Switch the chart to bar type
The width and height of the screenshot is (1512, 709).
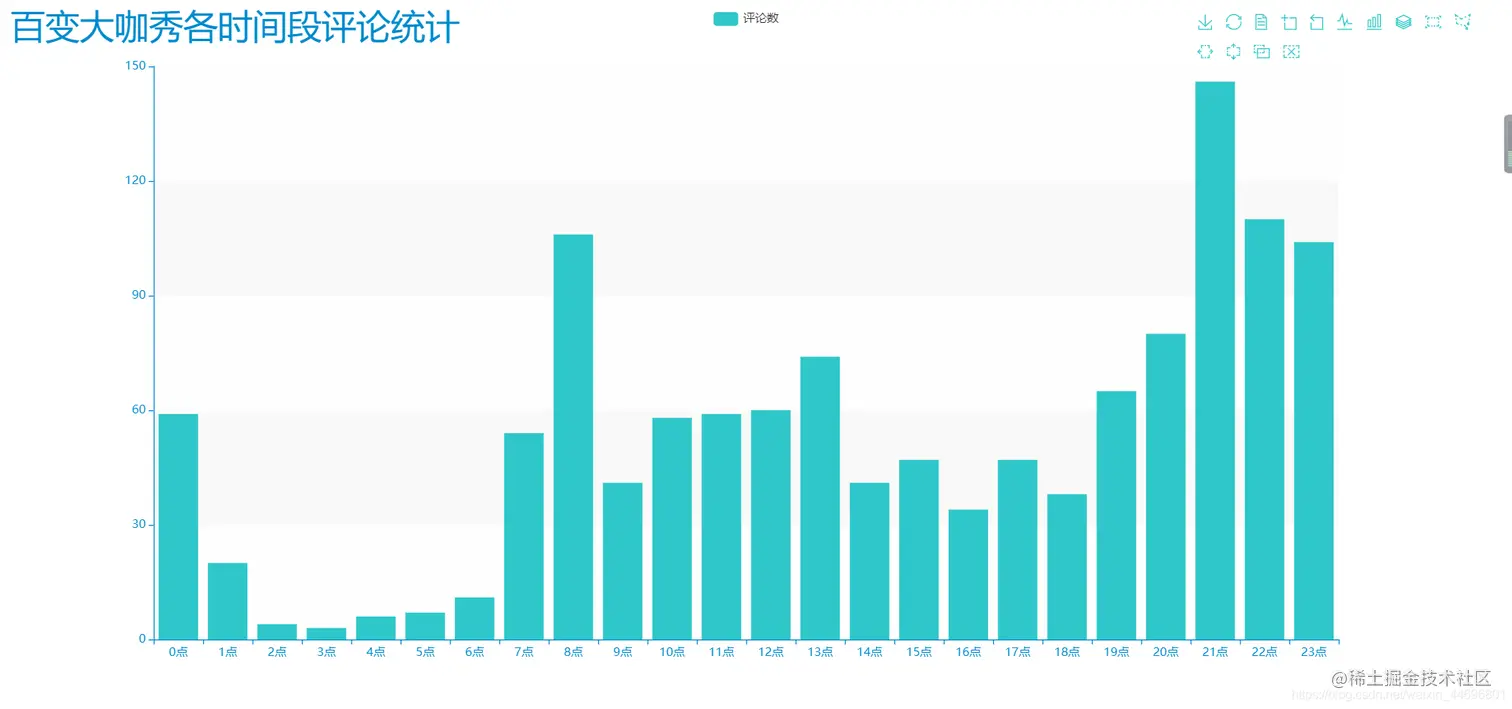1374,22
